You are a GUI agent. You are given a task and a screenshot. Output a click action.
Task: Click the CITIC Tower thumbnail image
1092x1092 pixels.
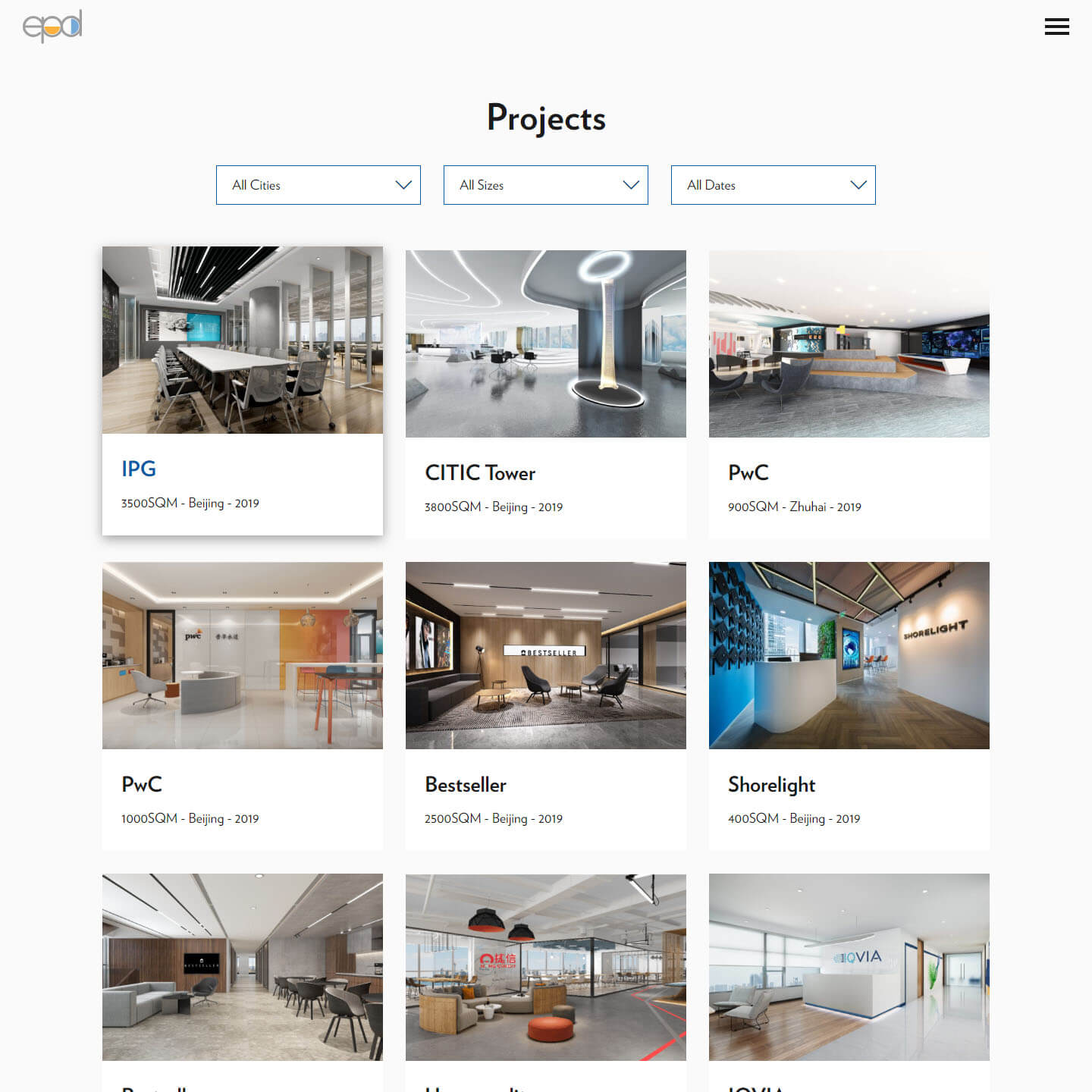click(545, 344)
